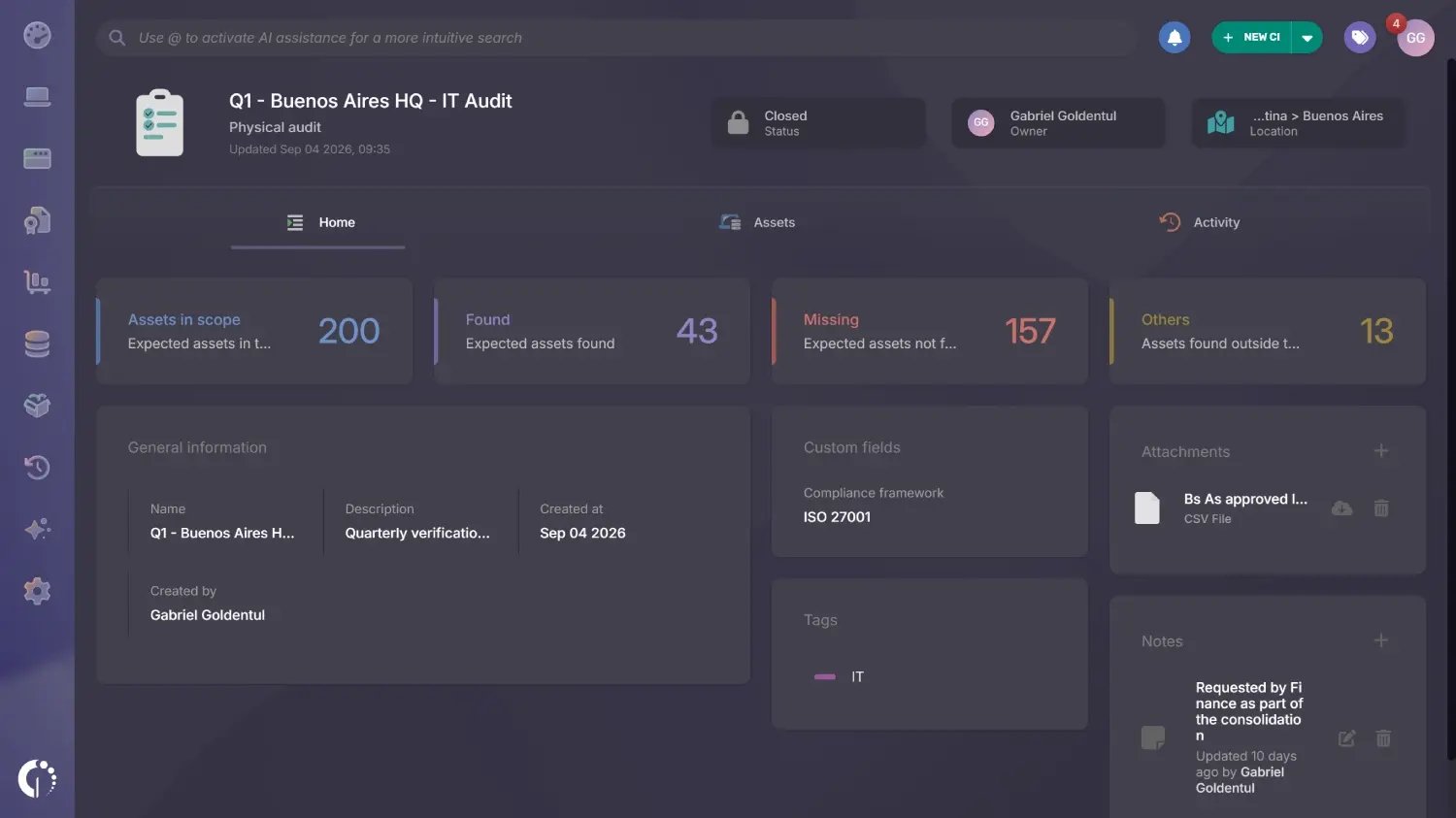Click Gabriel Goldentul under Created by
The image size is (1456, 818).
click(208, 615)
